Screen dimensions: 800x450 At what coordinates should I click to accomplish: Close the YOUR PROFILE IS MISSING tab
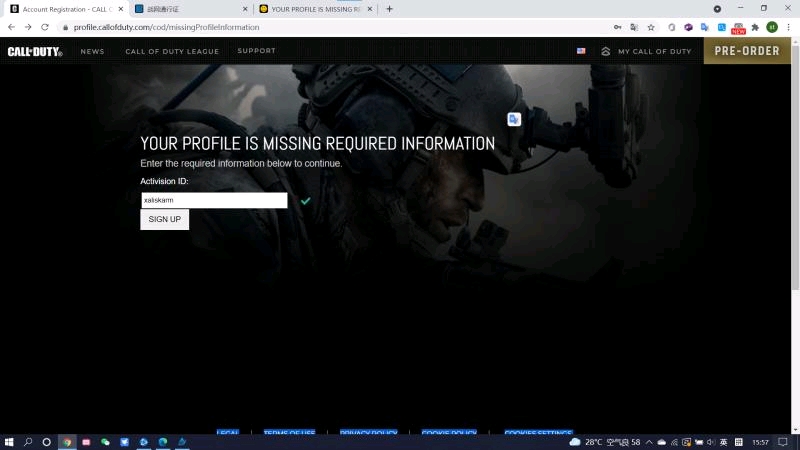click(x=370, y=9)
